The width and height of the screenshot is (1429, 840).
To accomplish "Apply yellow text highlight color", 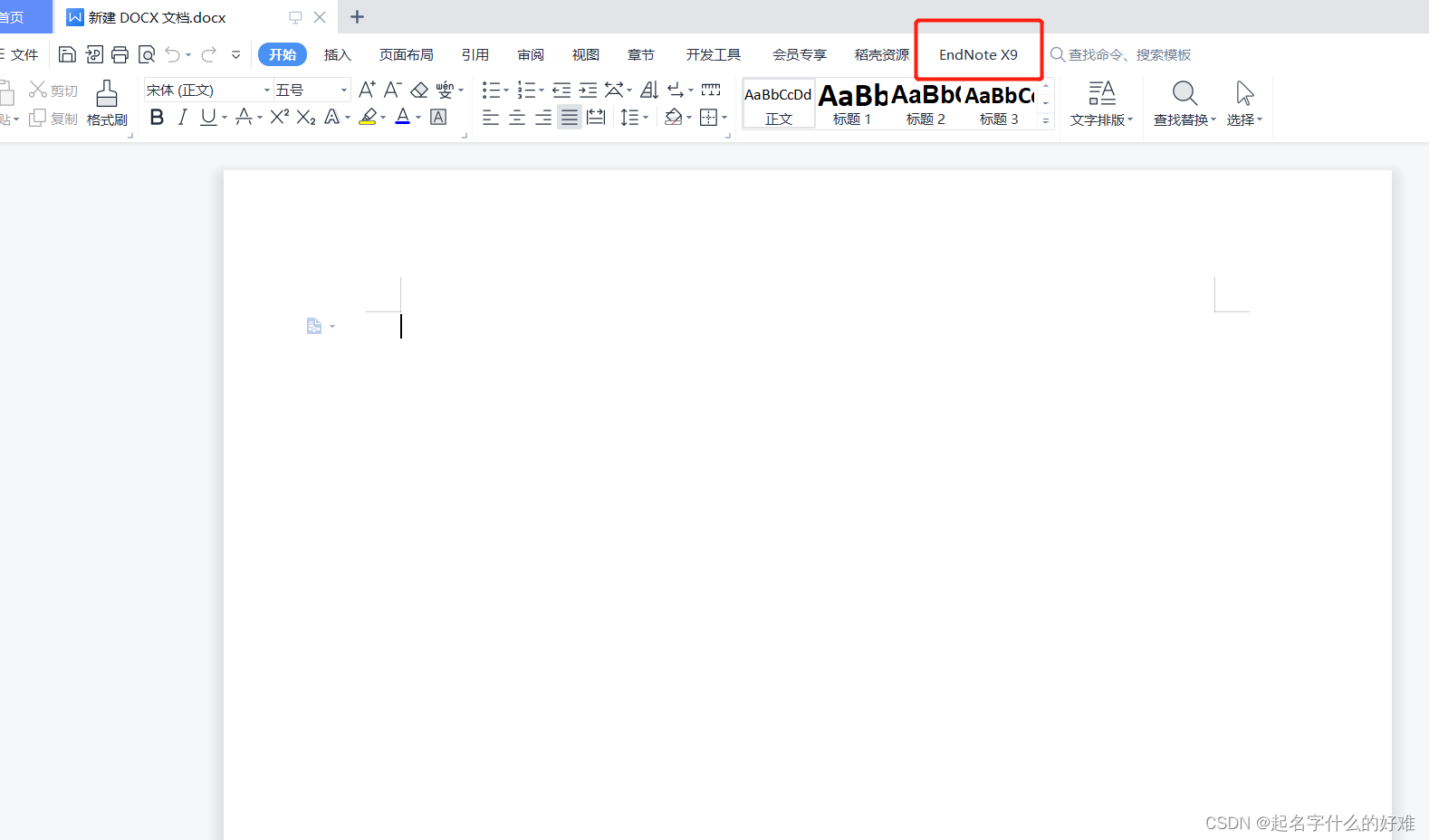I will pos(368,117).
